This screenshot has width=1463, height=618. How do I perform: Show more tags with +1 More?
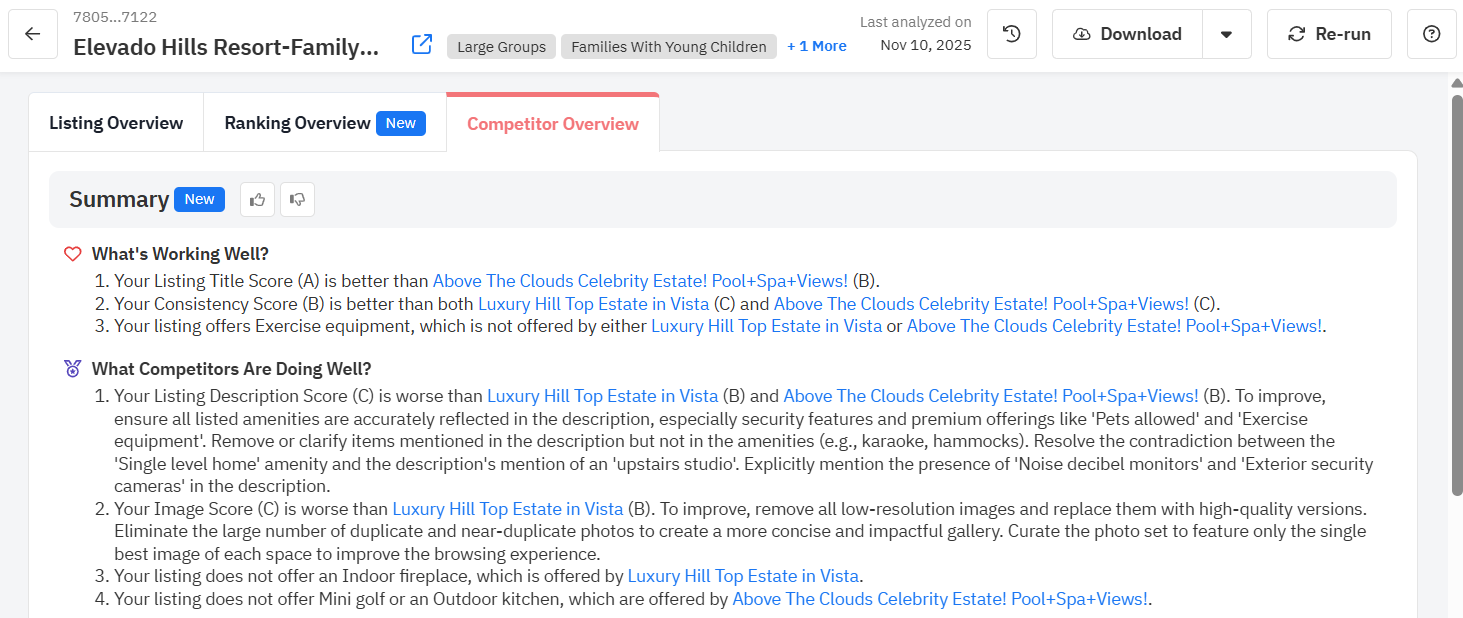point(816,46)
